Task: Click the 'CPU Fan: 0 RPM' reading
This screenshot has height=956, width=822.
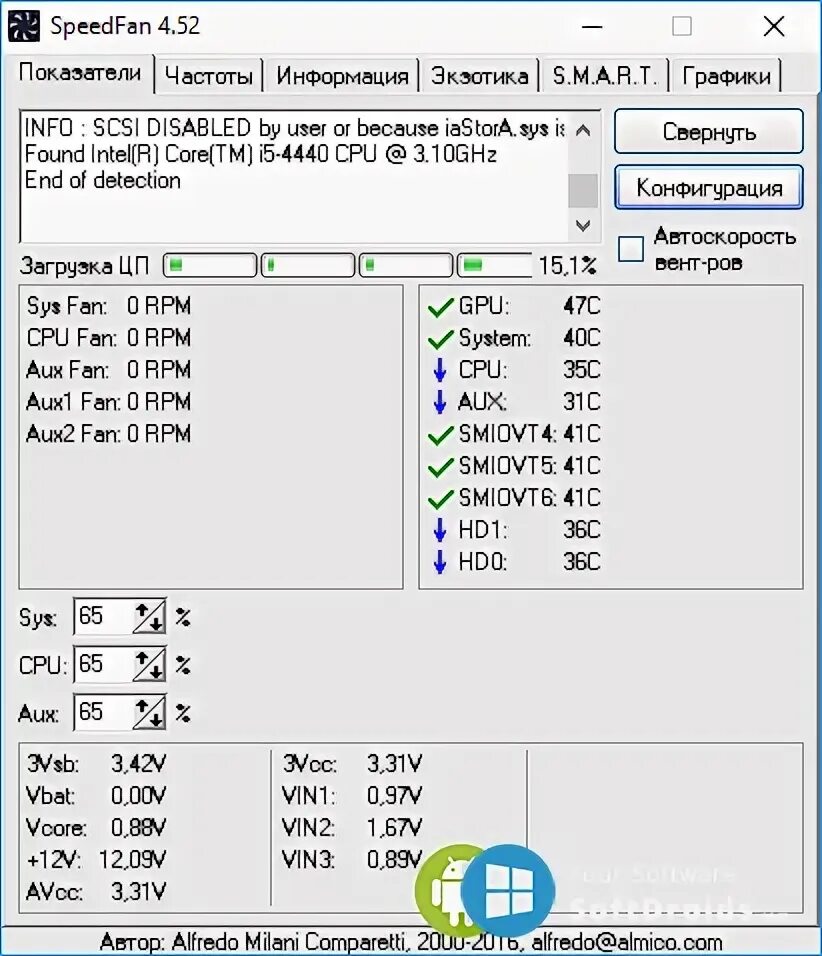Action: point(109,338)
